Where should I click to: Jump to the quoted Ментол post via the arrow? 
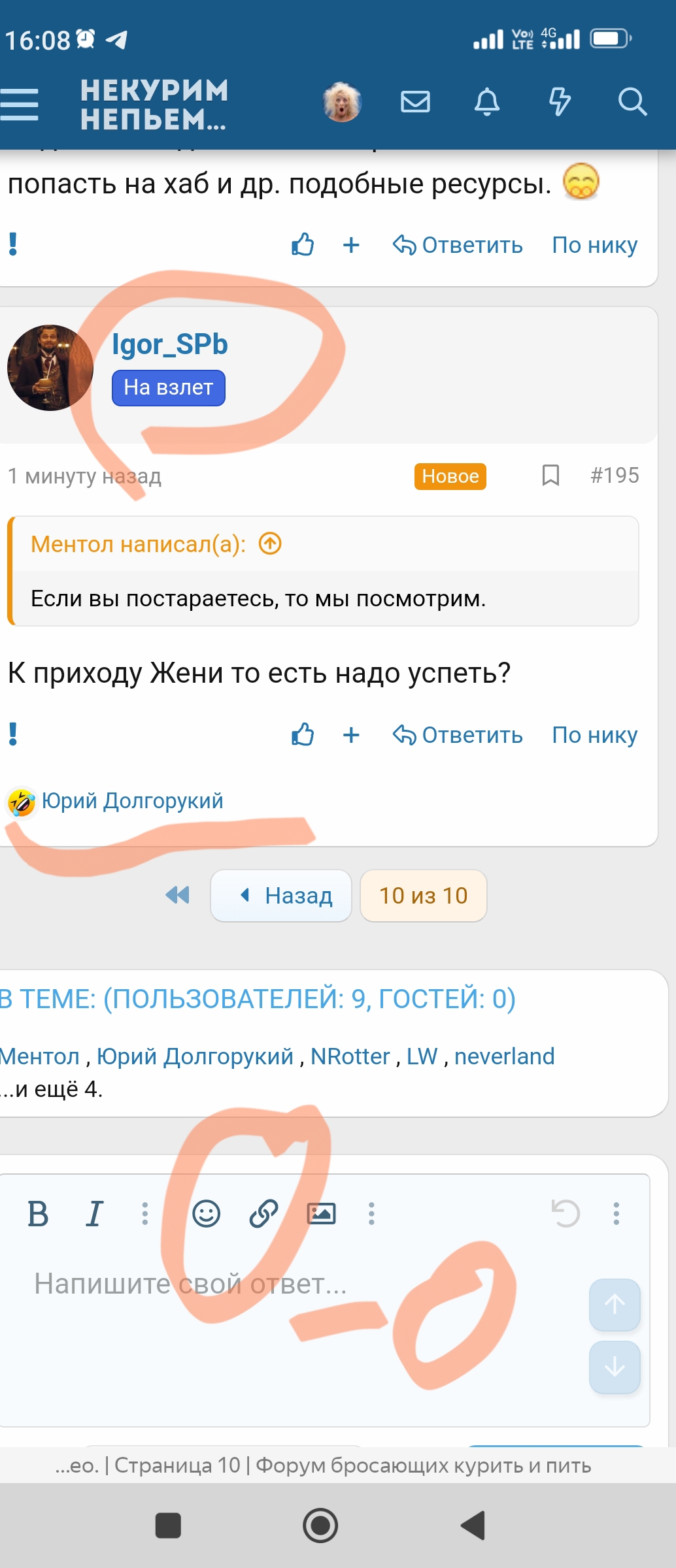click(x=270, y=544)
